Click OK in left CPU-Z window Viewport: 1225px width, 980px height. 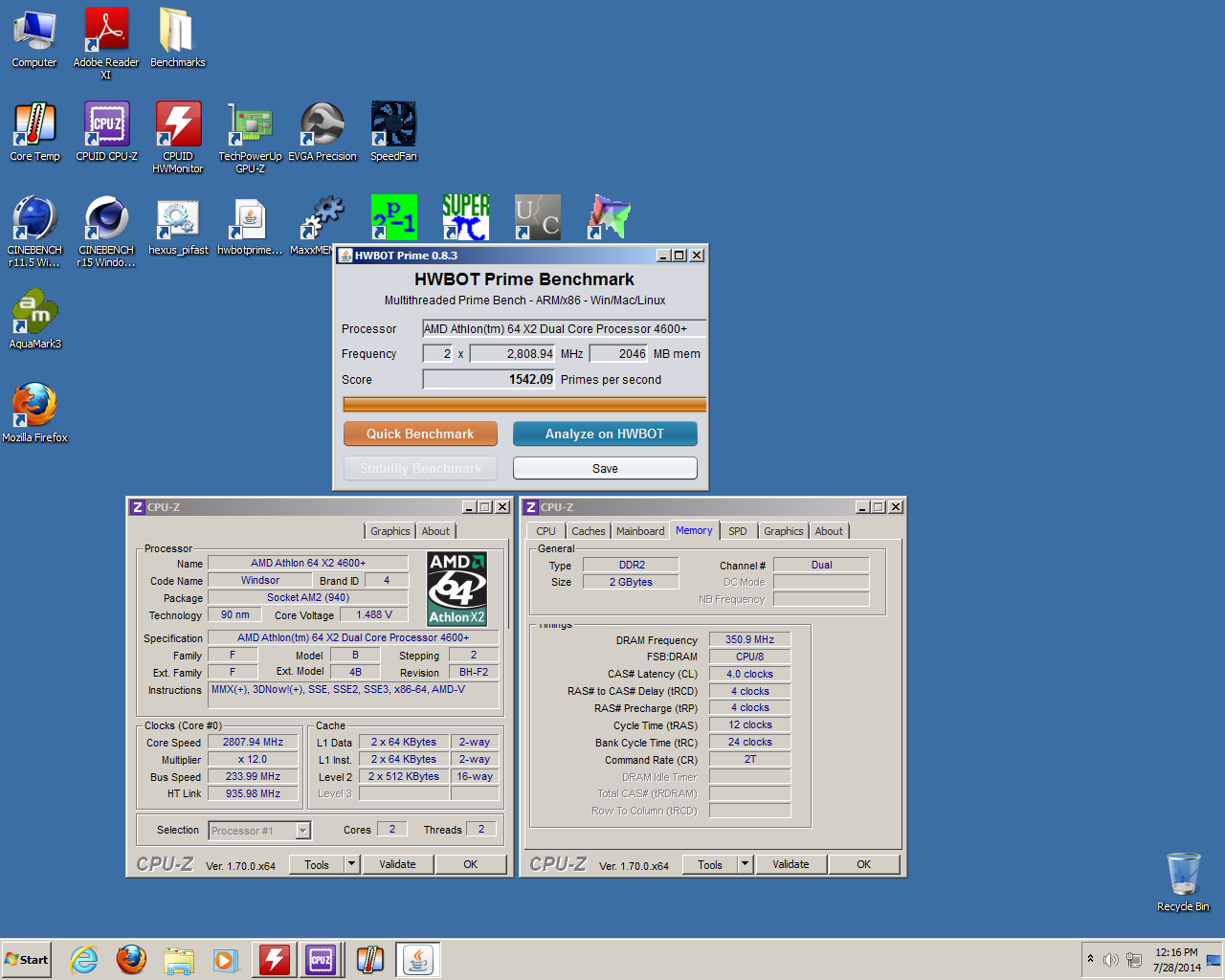tap(470, 864)
